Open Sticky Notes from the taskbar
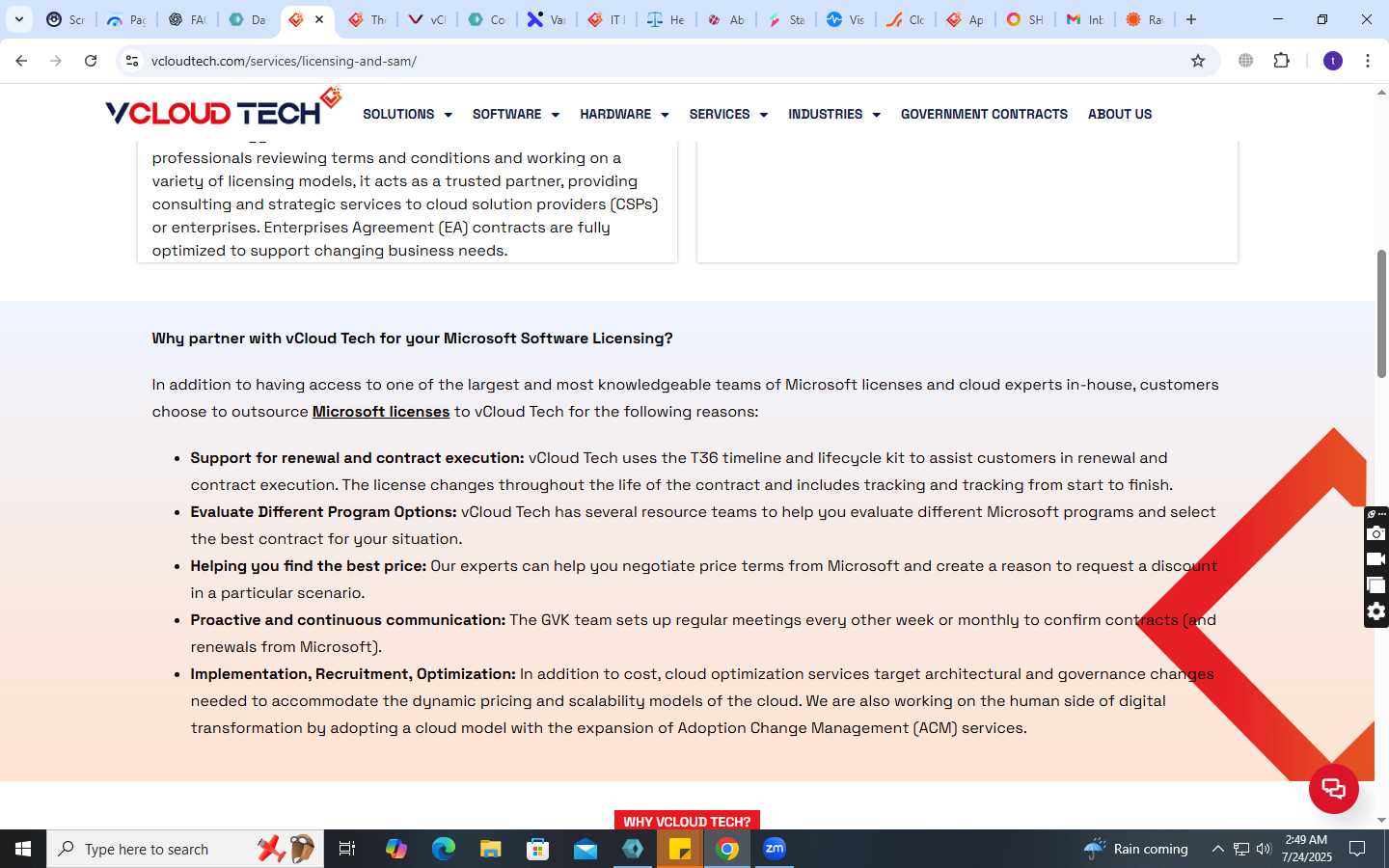Screen dimensions: 1389x868 point(680,849)
